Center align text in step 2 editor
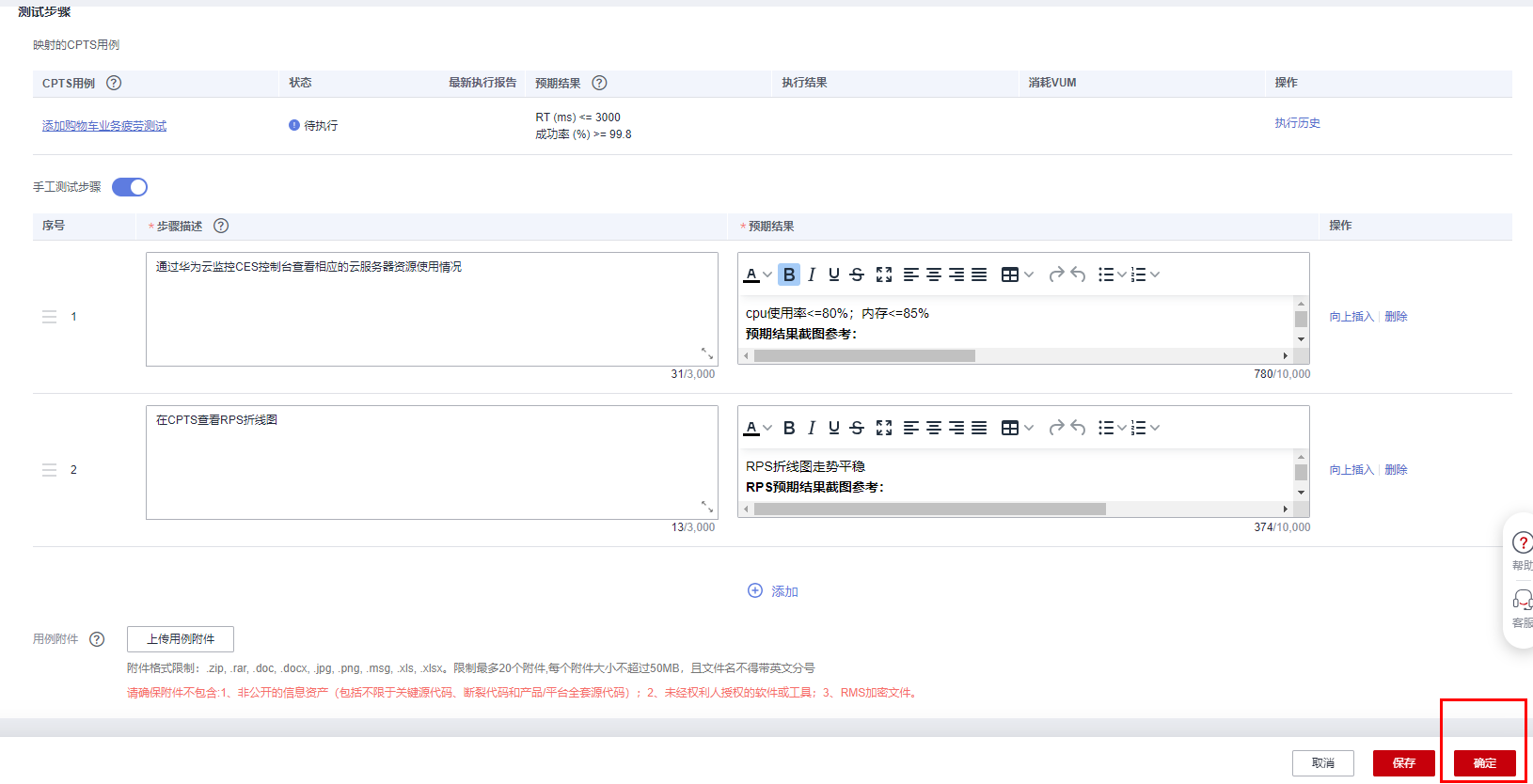 click(x=934, y=428)
